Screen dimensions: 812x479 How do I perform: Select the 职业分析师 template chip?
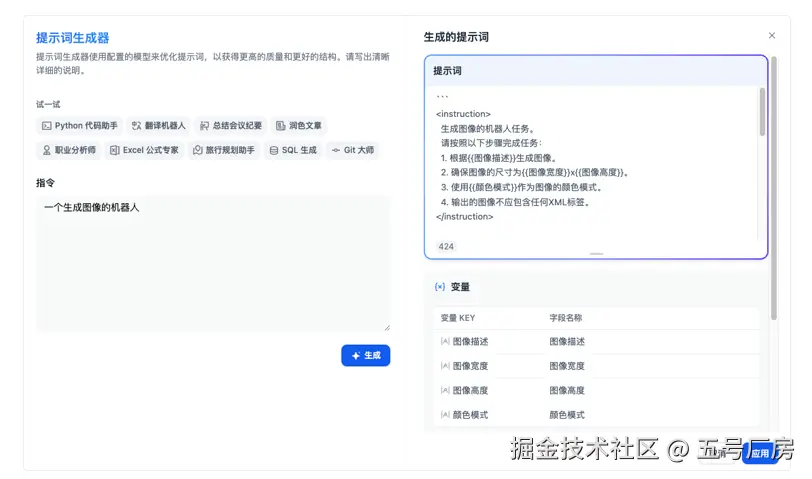pos(69,150)
